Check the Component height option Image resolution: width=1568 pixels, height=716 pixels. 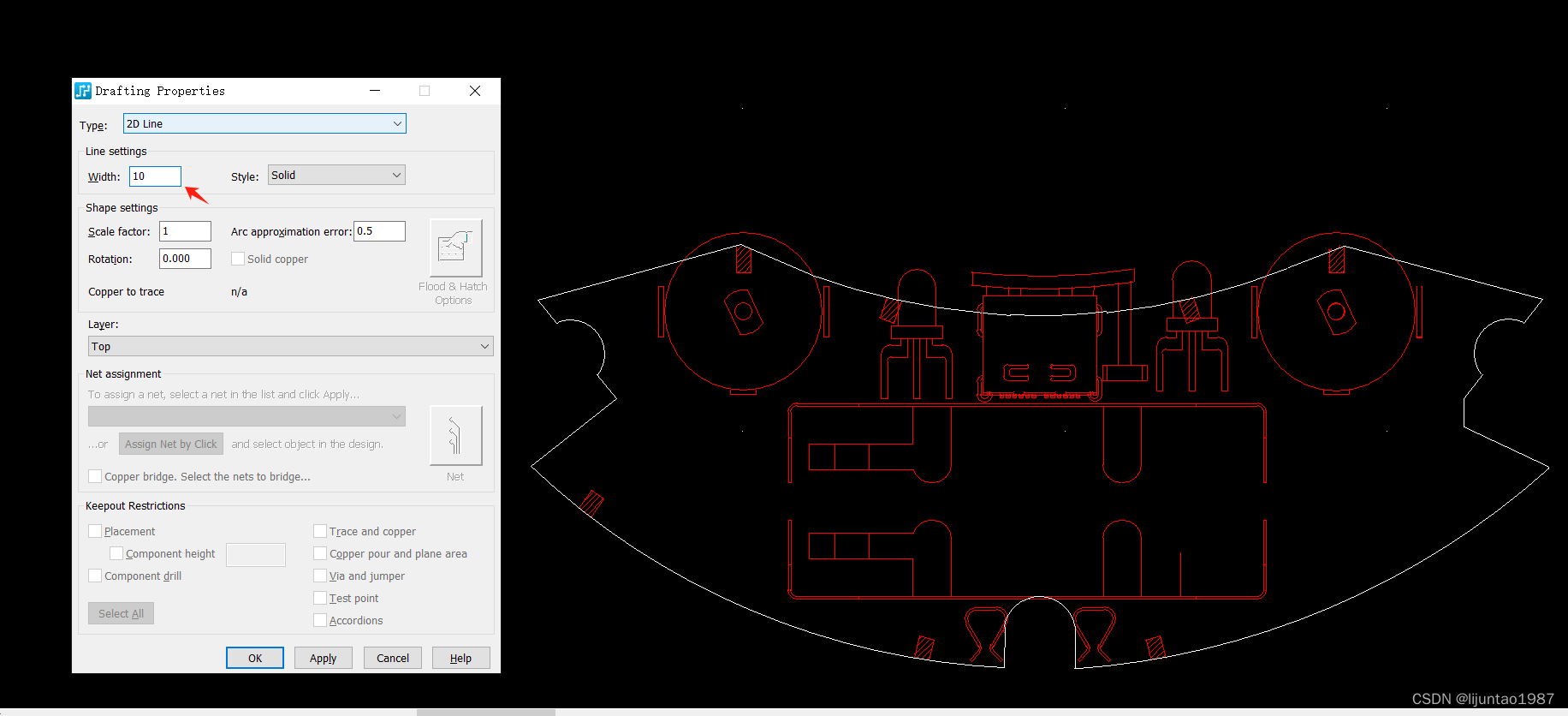click(x=116, y=553)
